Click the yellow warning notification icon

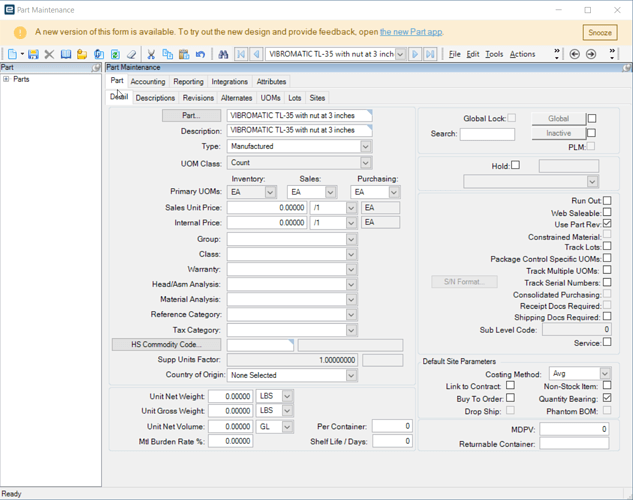tap(20, 32)
